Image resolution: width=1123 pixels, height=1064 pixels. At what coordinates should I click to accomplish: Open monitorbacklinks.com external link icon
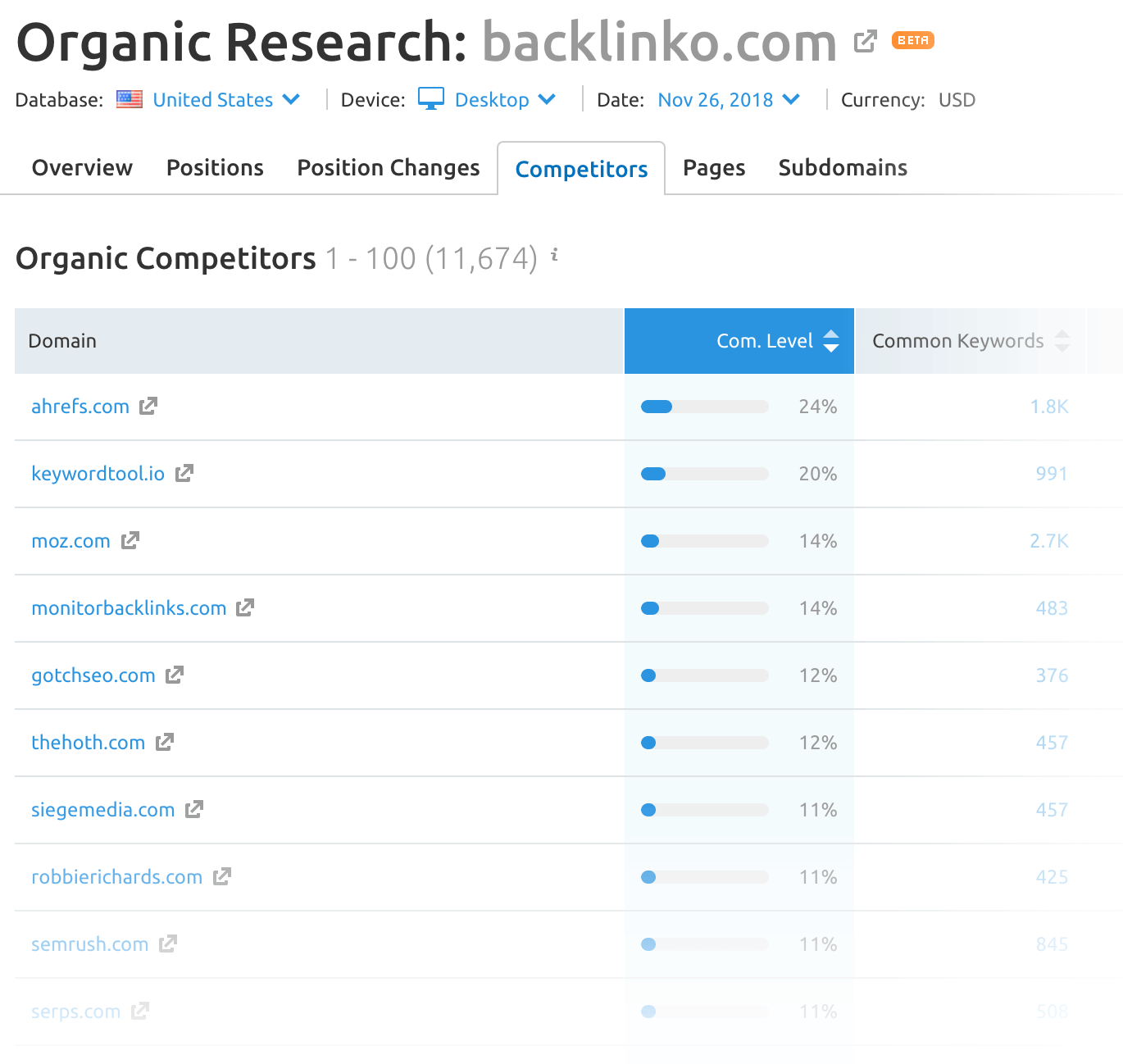(x=245, y=607)
